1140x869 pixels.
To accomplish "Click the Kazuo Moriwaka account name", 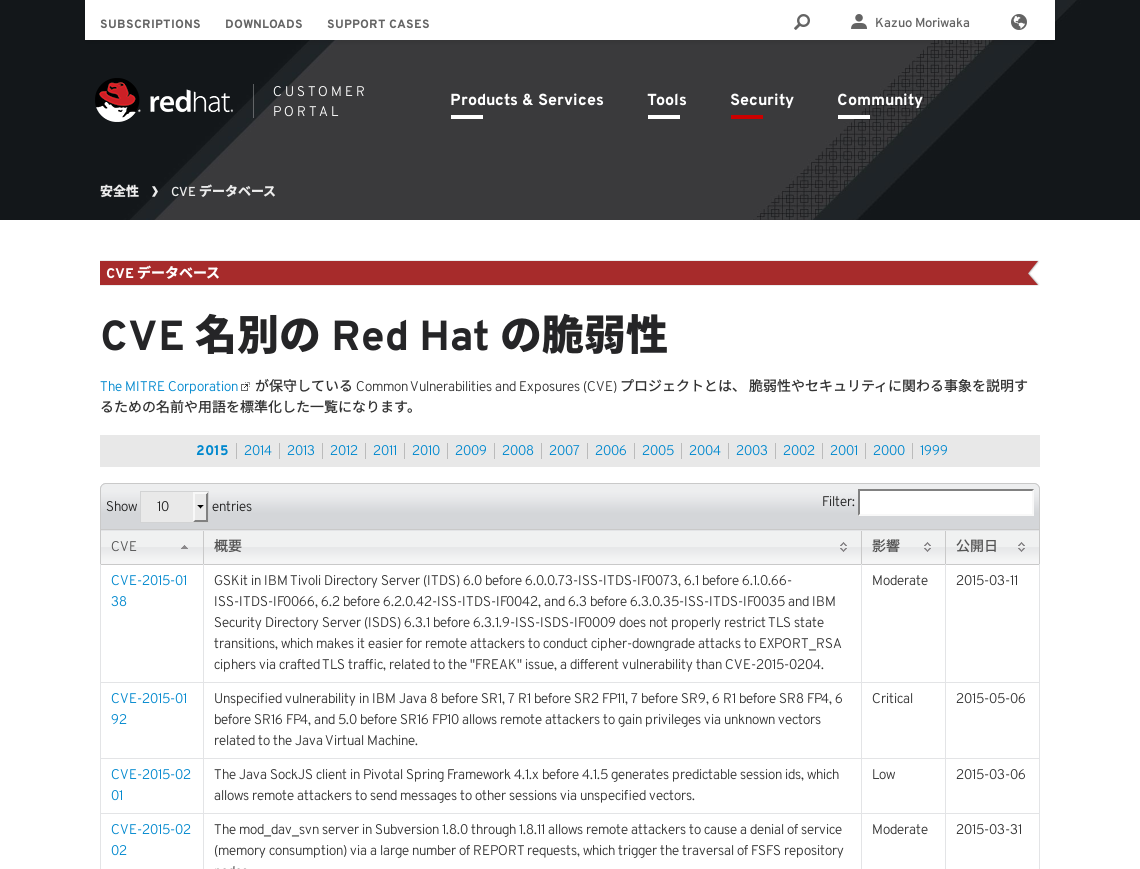I will 922,23.
